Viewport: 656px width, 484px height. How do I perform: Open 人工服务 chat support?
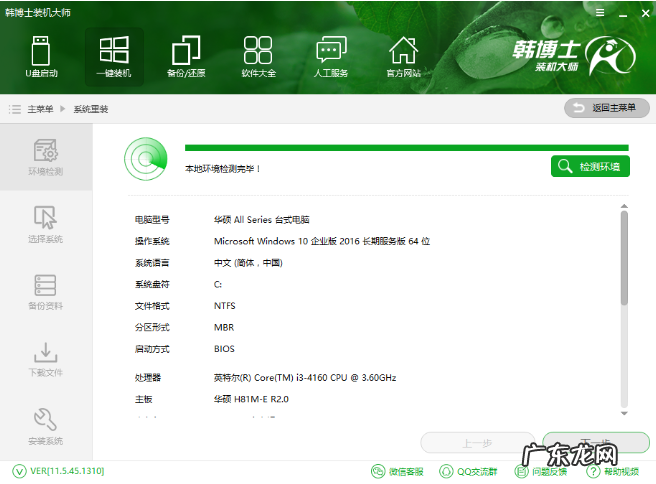click(x=331, y=57)
